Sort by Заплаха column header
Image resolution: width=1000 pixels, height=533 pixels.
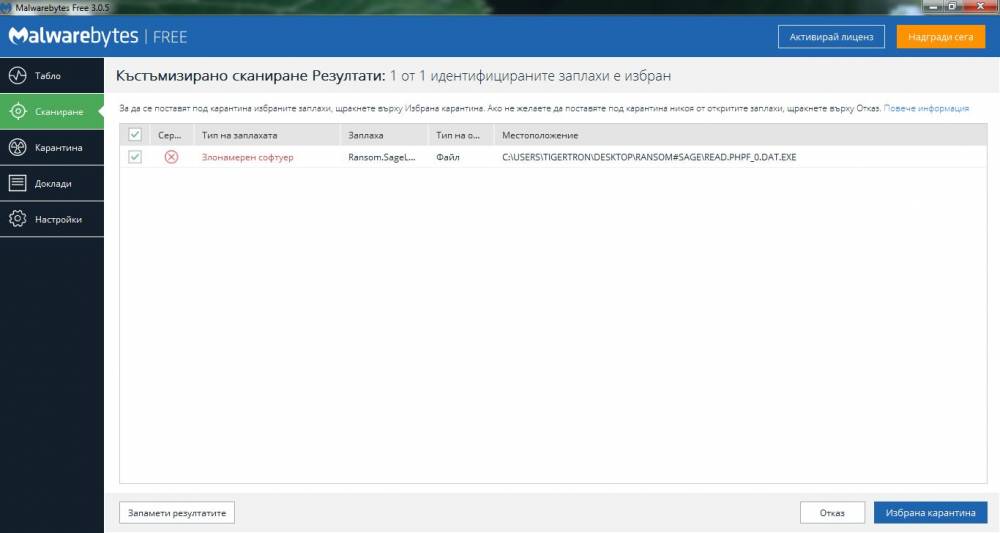click(384, 135)
